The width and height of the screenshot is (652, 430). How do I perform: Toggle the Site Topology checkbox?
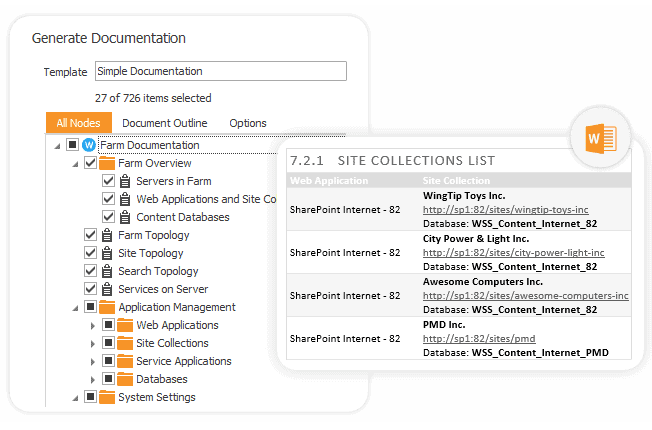91,254
